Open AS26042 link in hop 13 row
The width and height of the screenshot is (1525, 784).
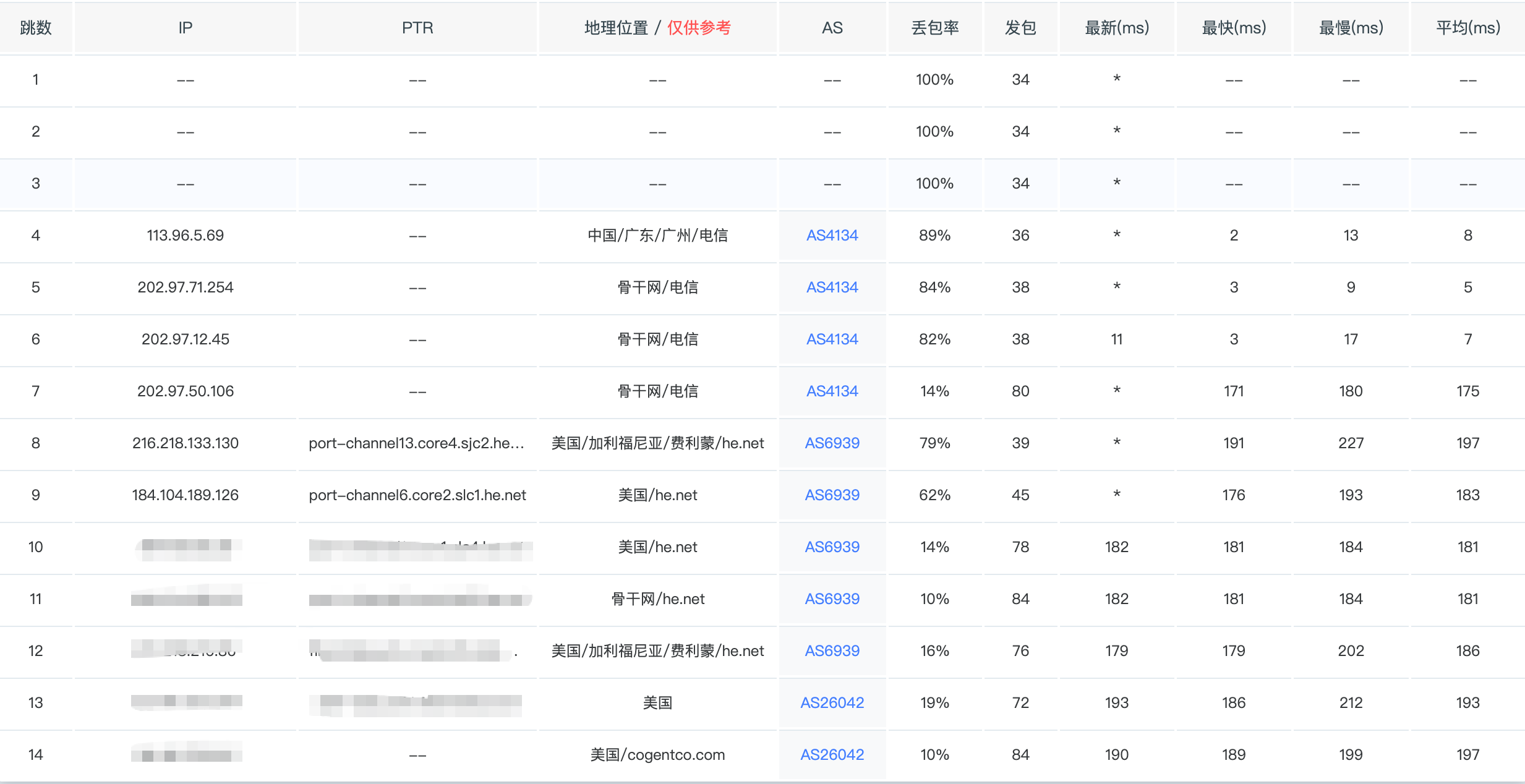[x=832, y=703]
